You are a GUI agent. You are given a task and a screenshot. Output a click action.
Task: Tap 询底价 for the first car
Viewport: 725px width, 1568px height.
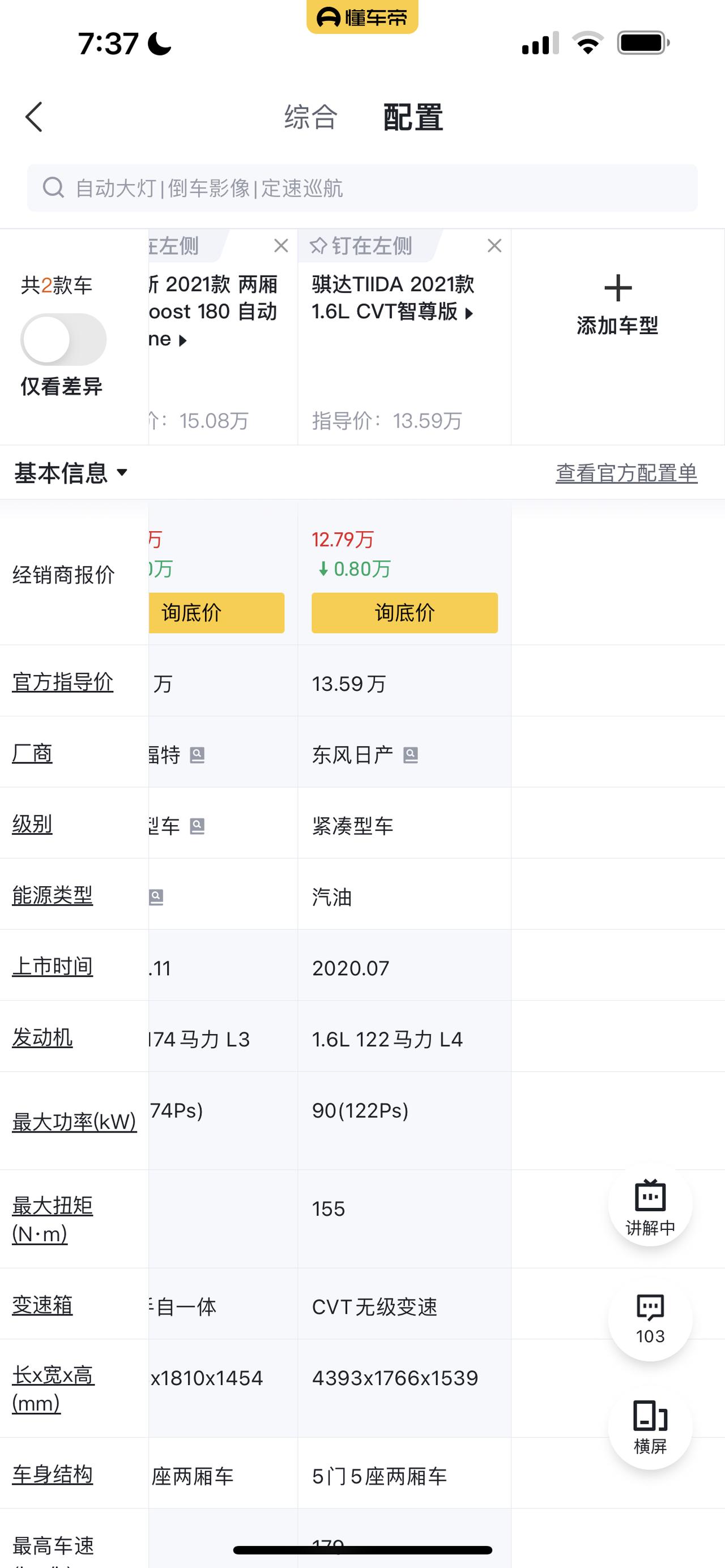[x=217, y=612]
